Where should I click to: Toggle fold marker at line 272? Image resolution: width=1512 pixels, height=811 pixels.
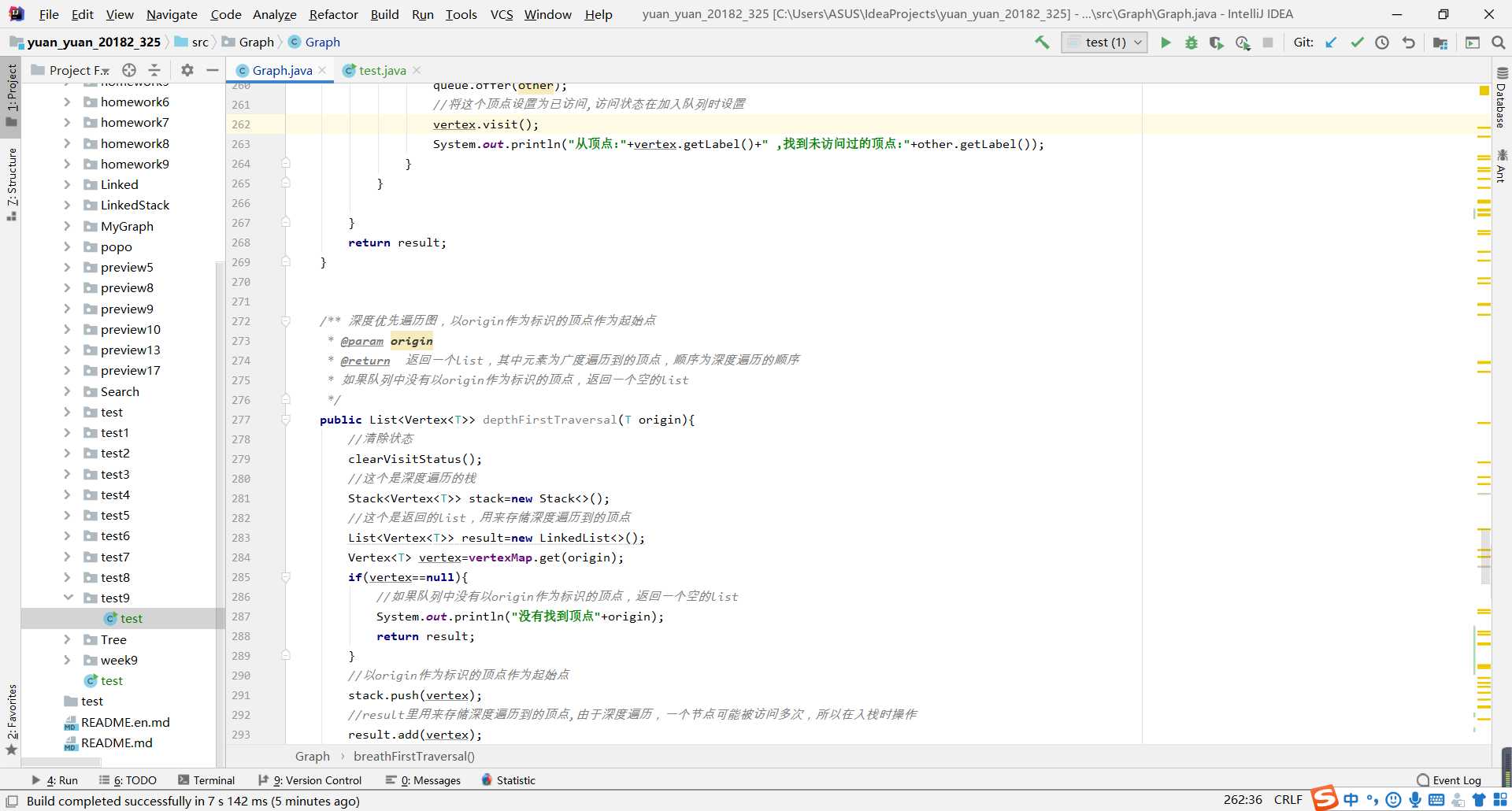tap(286, 321)
